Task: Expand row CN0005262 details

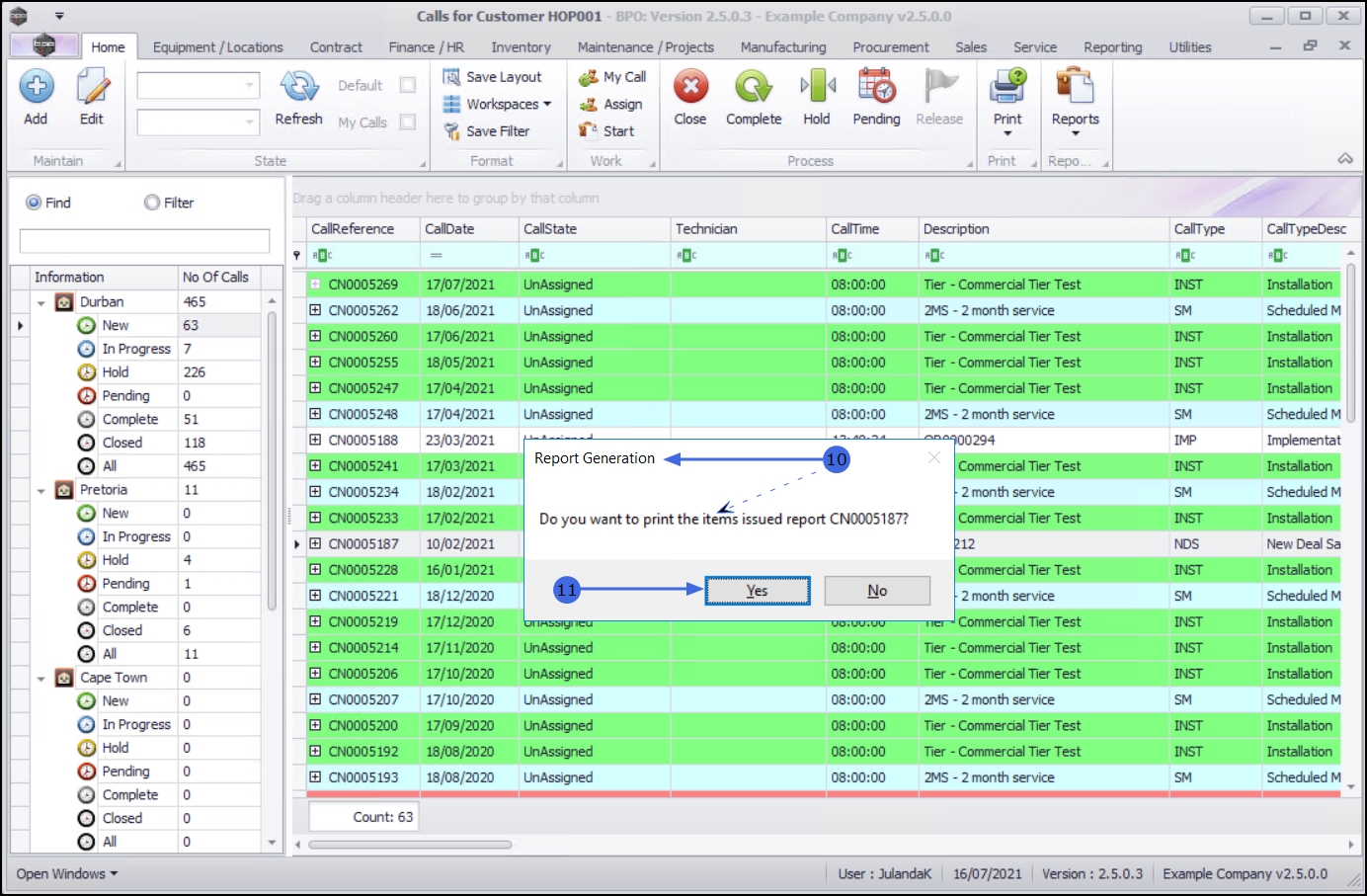Action: coord(315,310)
